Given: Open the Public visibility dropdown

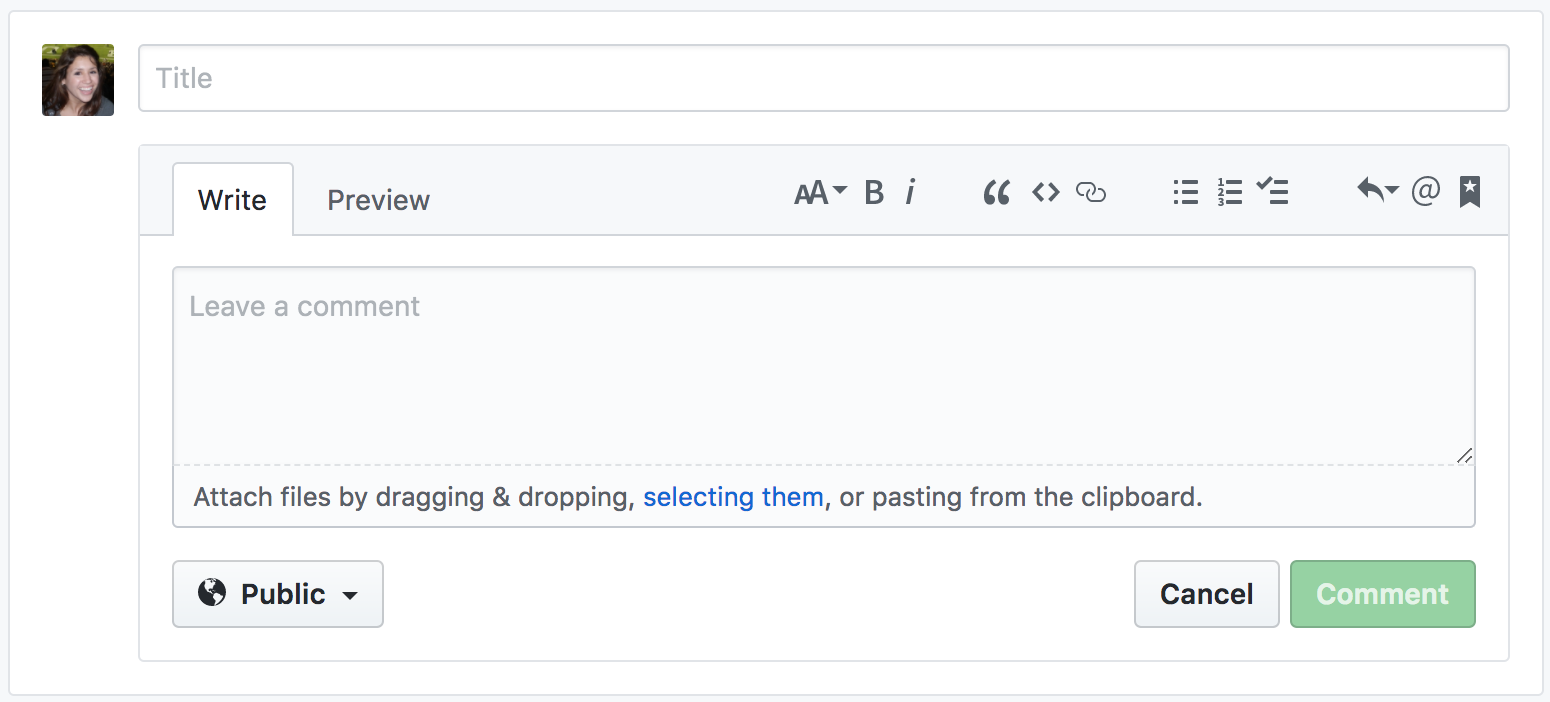Looking at the screenshot, I should [x=278, y=594].
